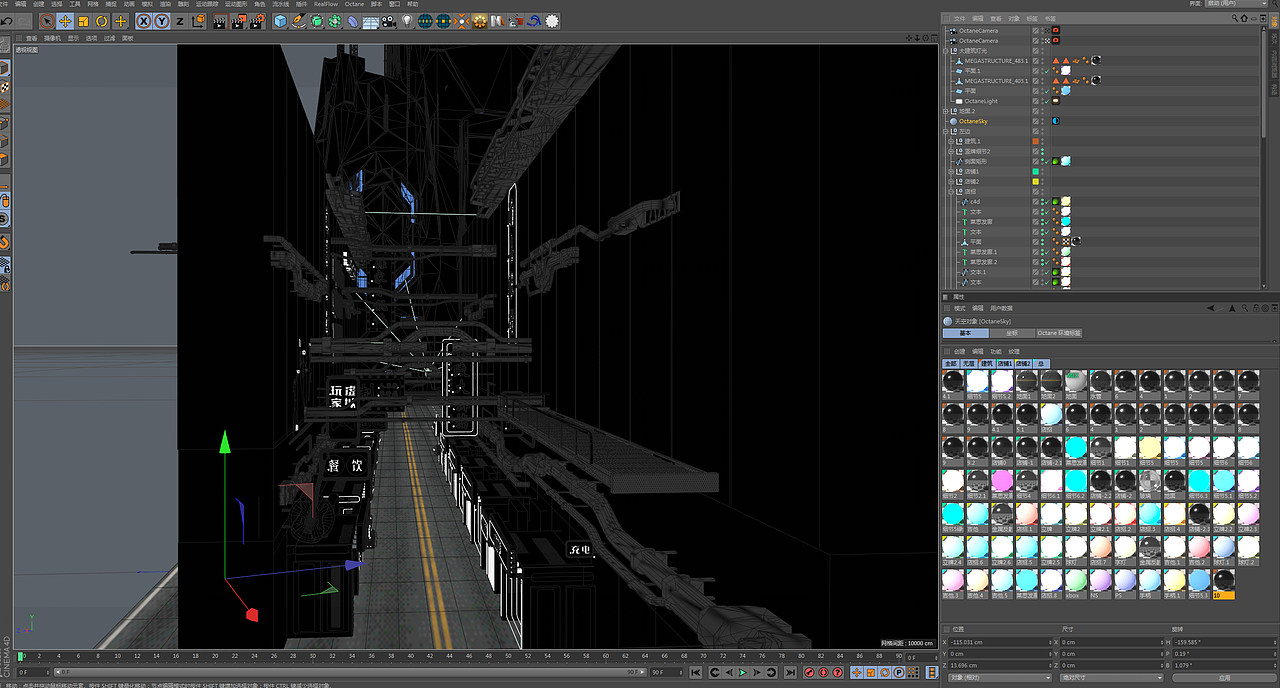Toggle visibility dots for OctaneSky object
The image size is (1280, 688).
click(x=1044, y=123)
